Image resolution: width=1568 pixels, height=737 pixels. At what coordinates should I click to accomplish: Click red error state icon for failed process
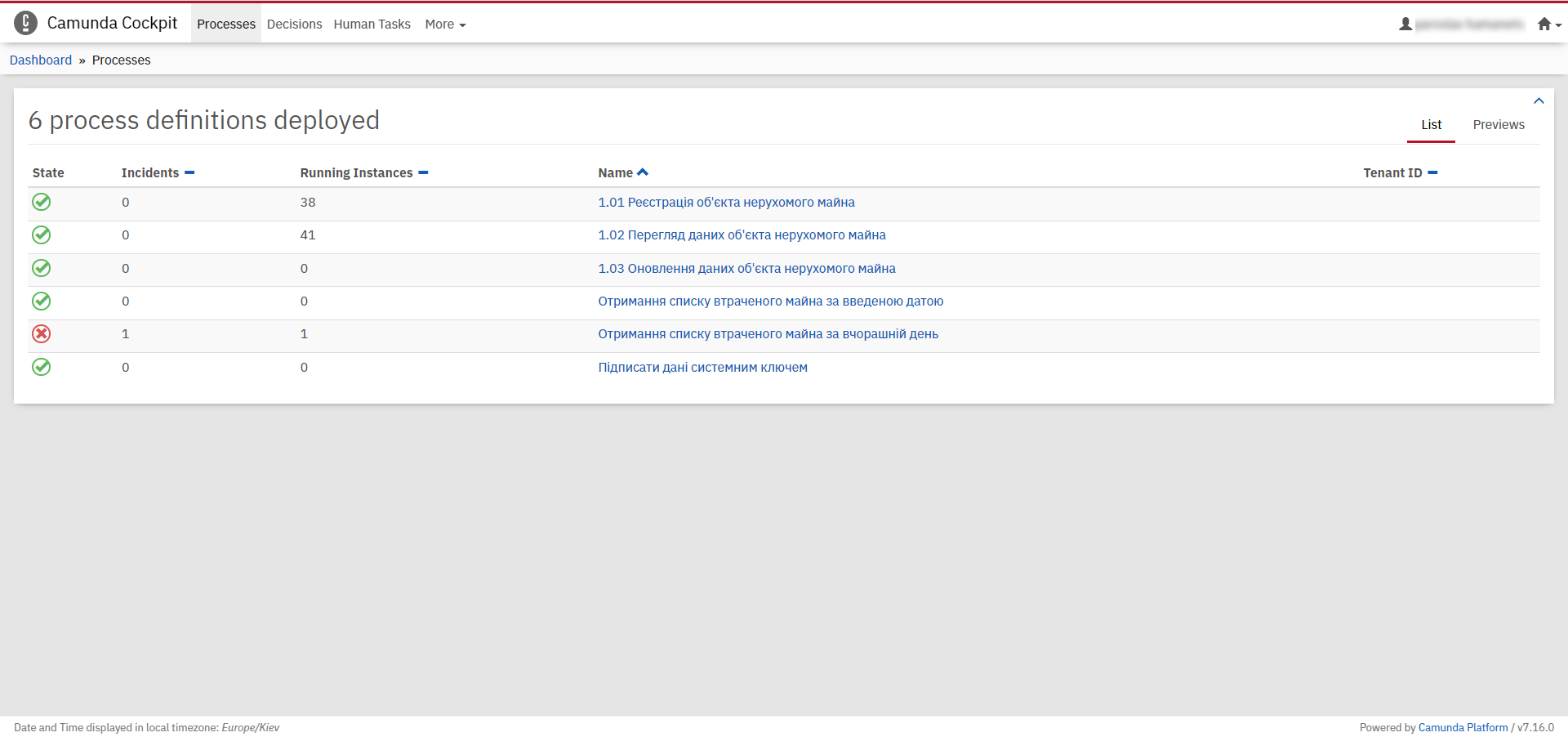pos(42,333)
